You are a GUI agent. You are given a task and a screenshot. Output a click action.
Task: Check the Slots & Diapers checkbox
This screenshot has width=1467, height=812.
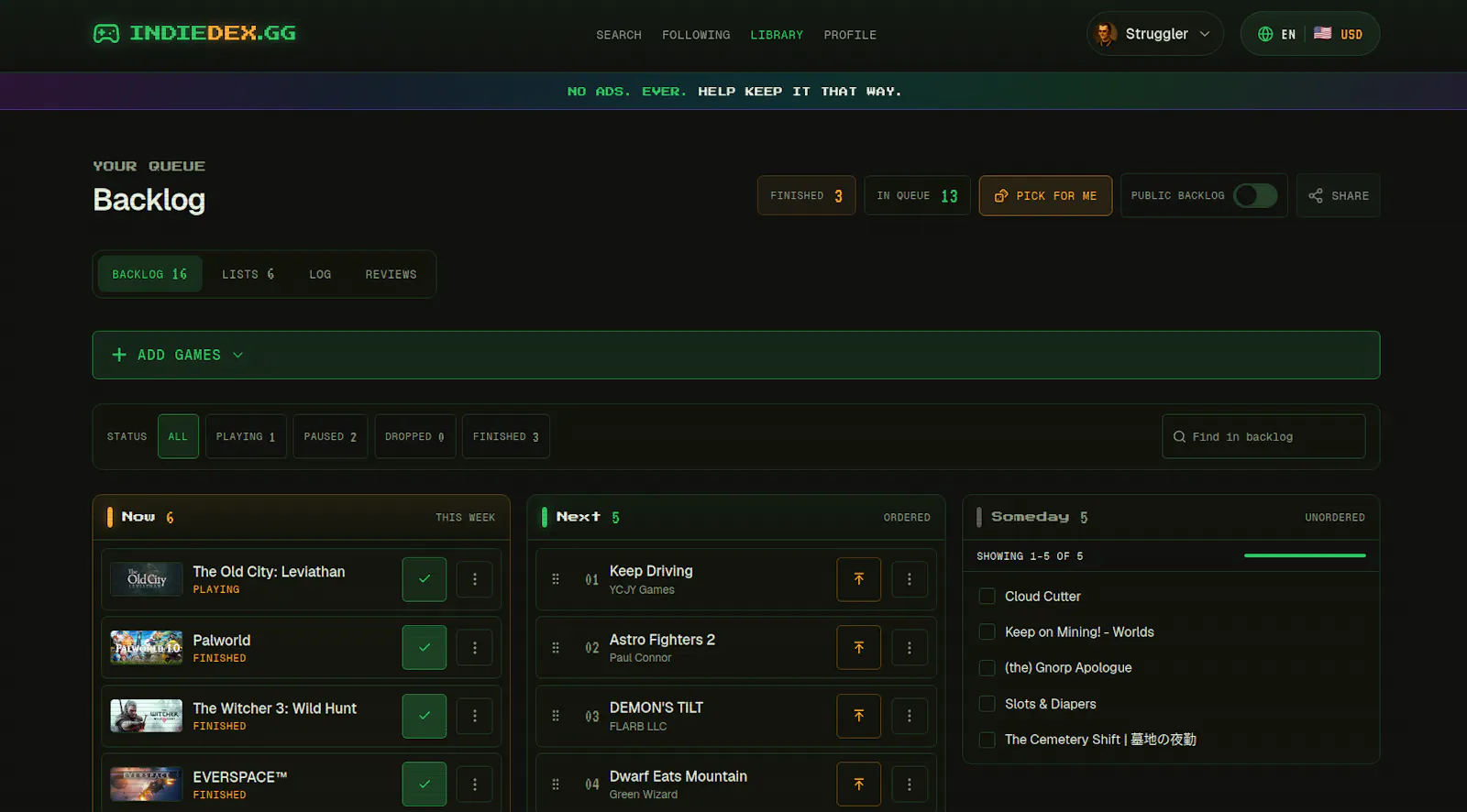(987, 704)
